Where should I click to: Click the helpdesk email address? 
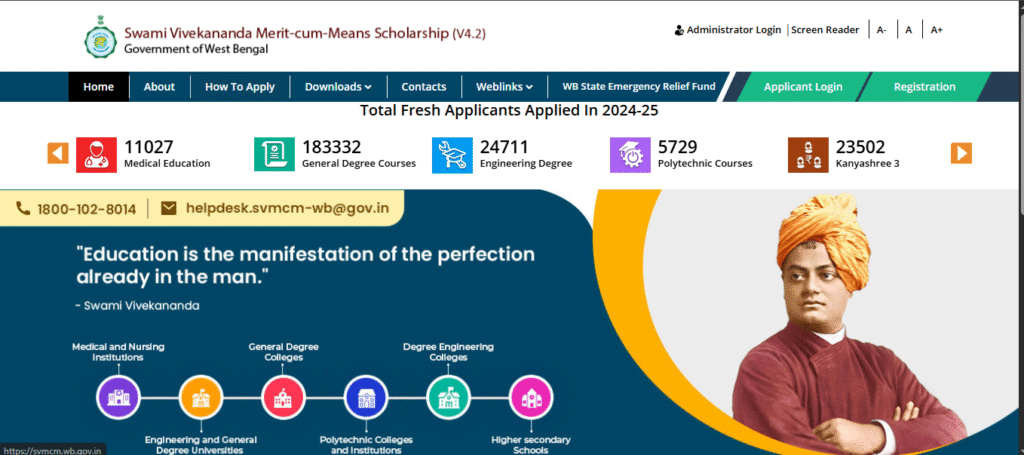pos(280,209)
